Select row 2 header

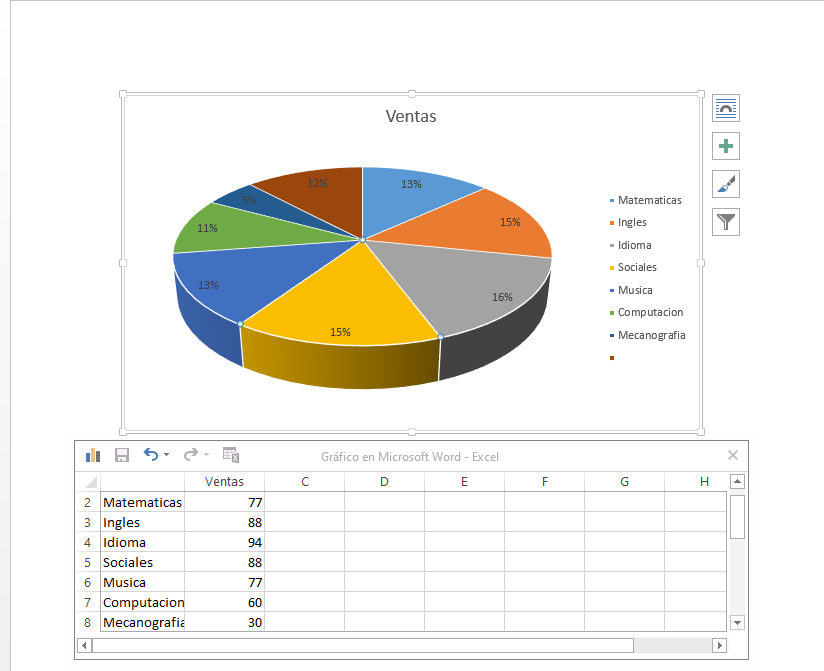(88, 502)
